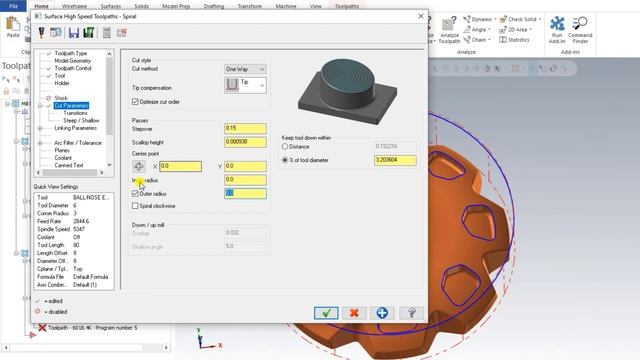Click the Chain analyze ribbon icon
The height and width of the screenshot is (360, 640).
467,40
